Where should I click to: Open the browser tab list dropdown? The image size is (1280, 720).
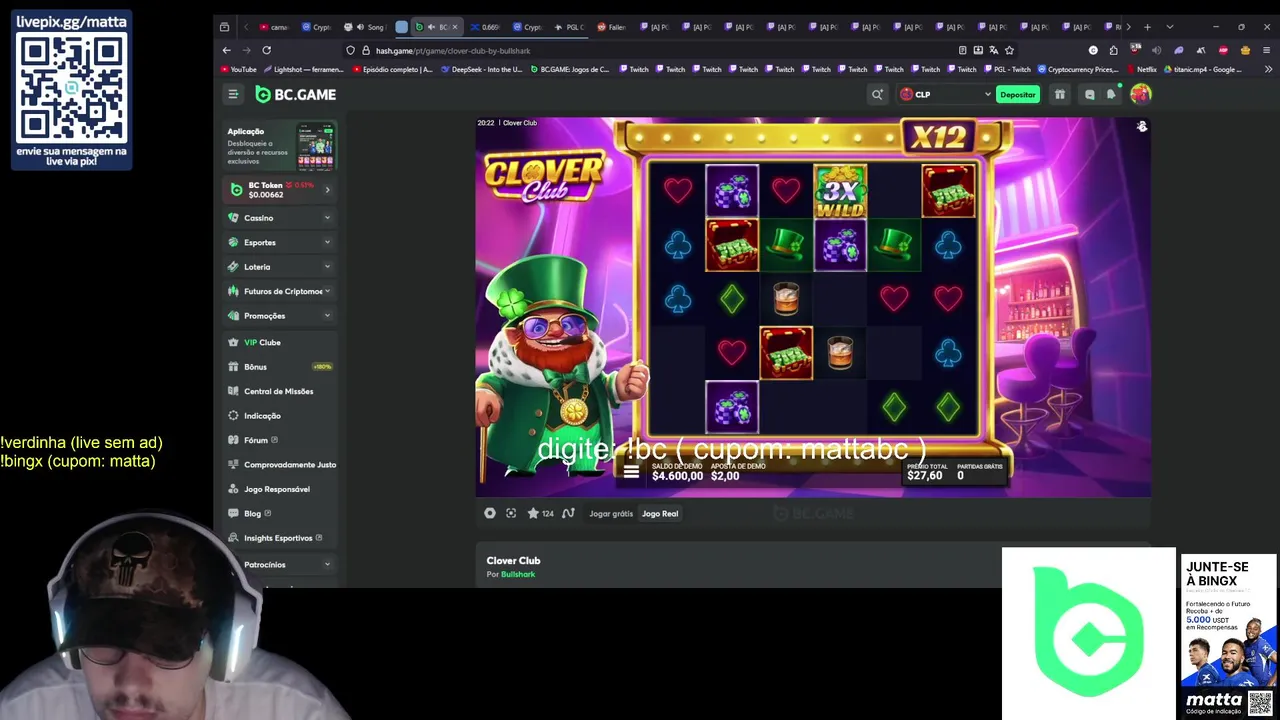pos(1169,27)
